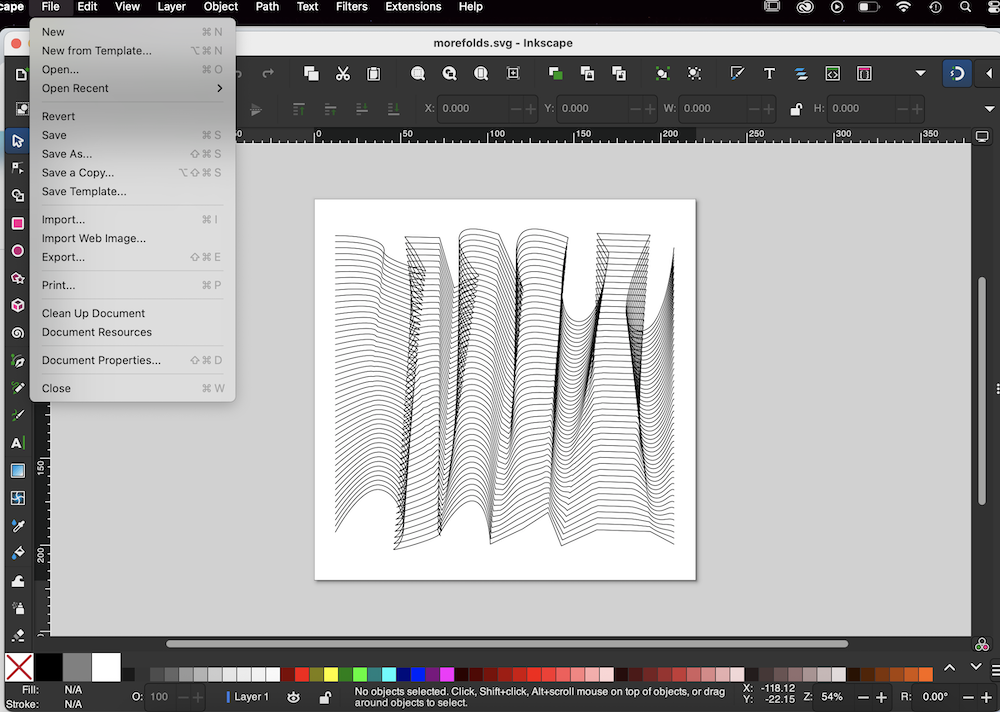Open the Layer 1 selector dropdown
The width and height of the screenshot is (1000, 712).
tap(250, 697)
